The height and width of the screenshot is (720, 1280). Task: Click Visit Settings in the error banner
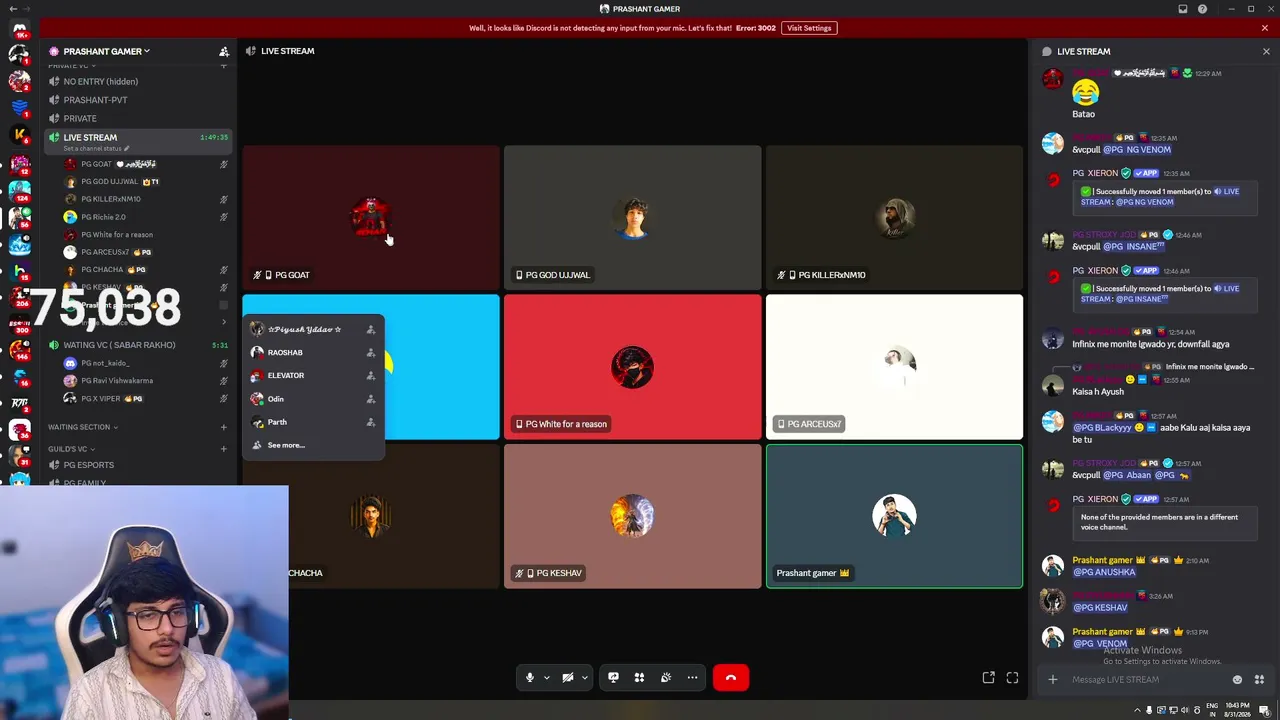click(x=809, y=28)
